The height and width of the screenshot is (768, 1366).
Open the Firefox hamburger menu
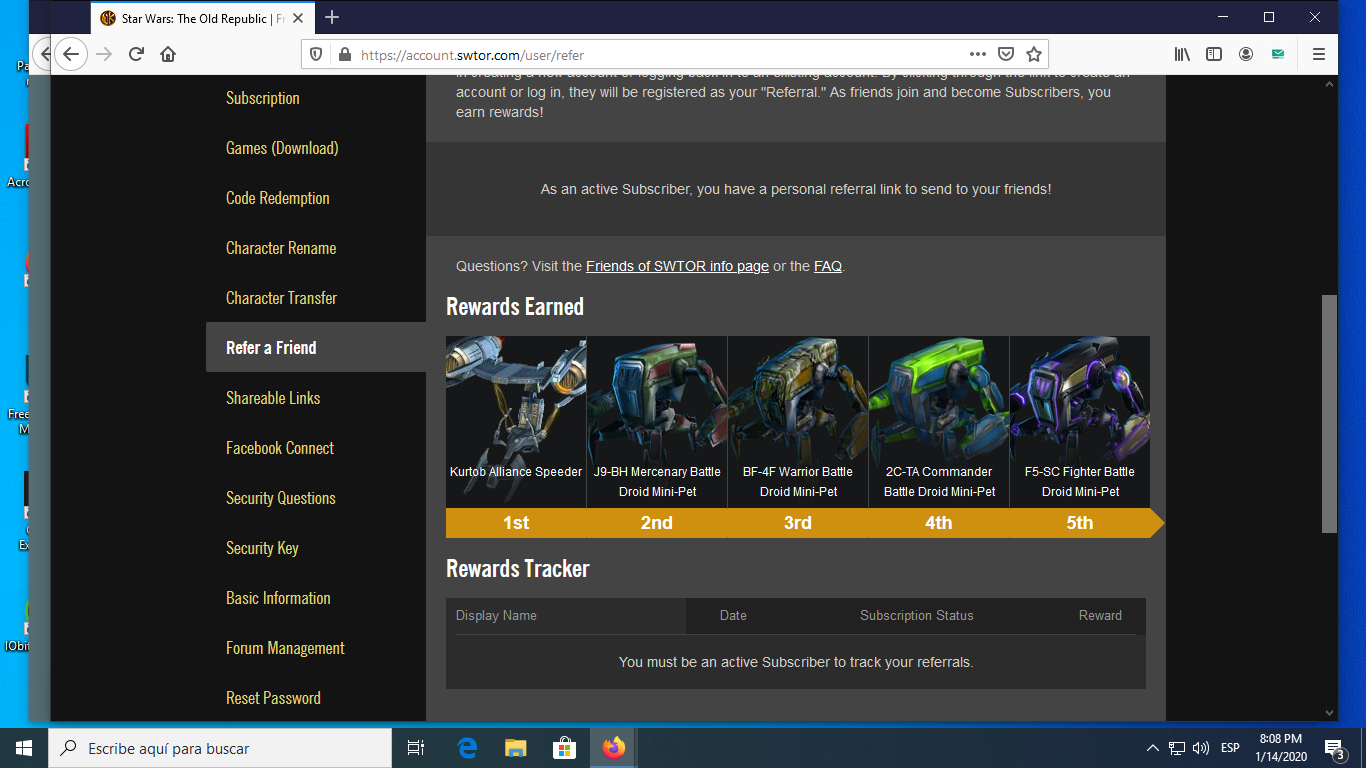1319,54
